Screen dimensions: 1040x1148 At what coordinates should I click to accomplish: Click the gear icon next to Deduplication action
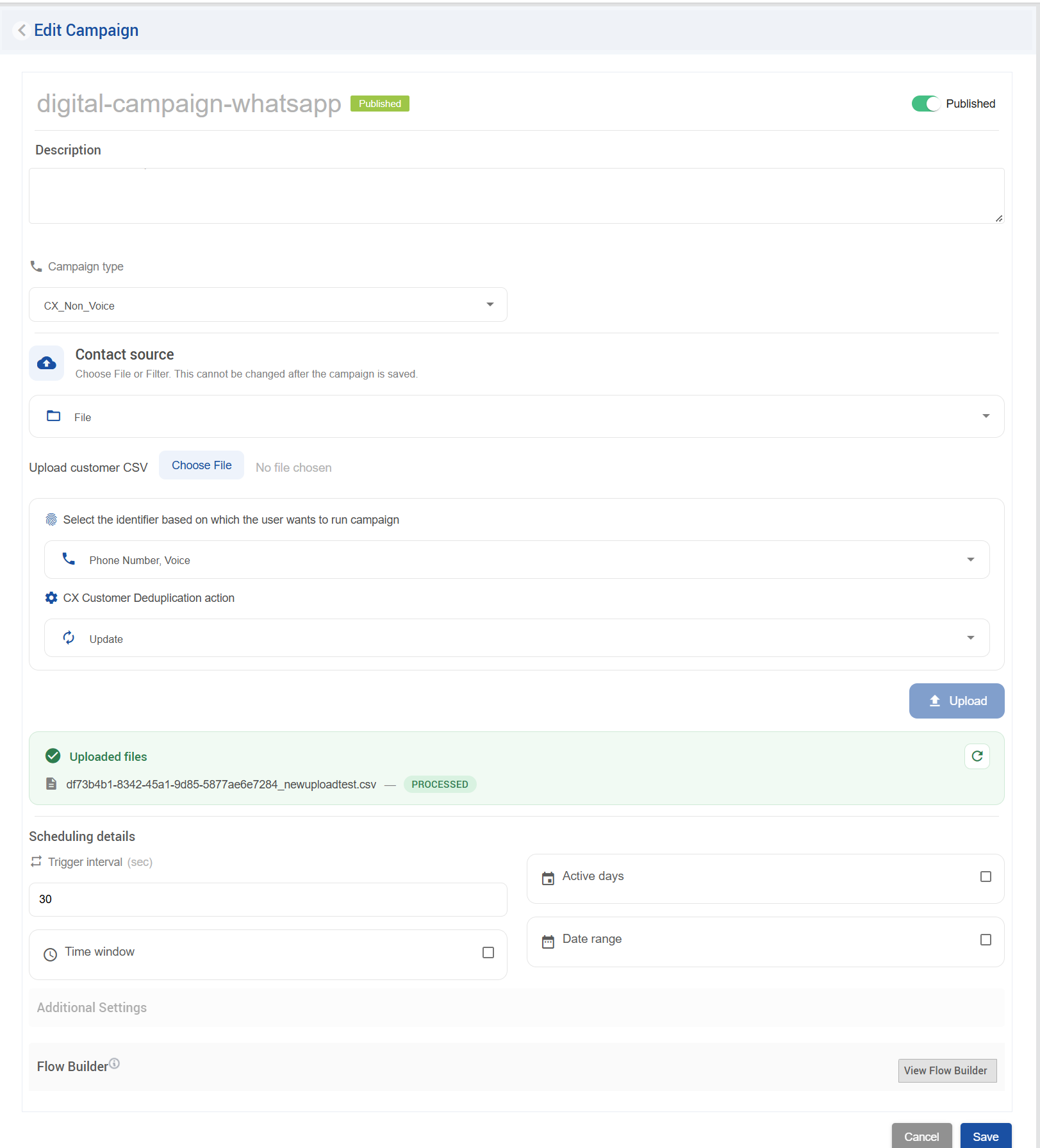(x=51, y=598)
